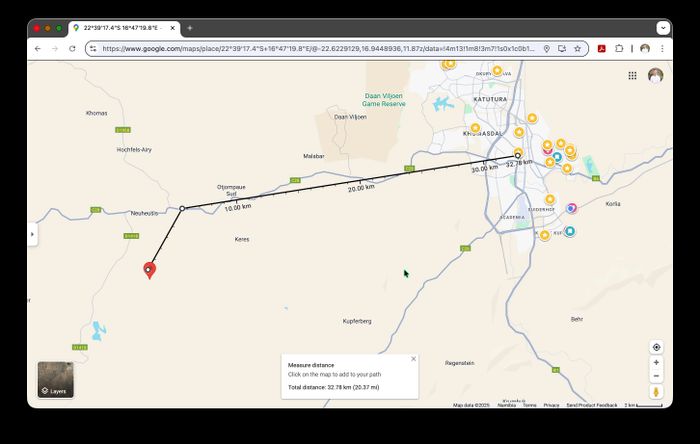Zoom out with the minus button

coord(656,376)
